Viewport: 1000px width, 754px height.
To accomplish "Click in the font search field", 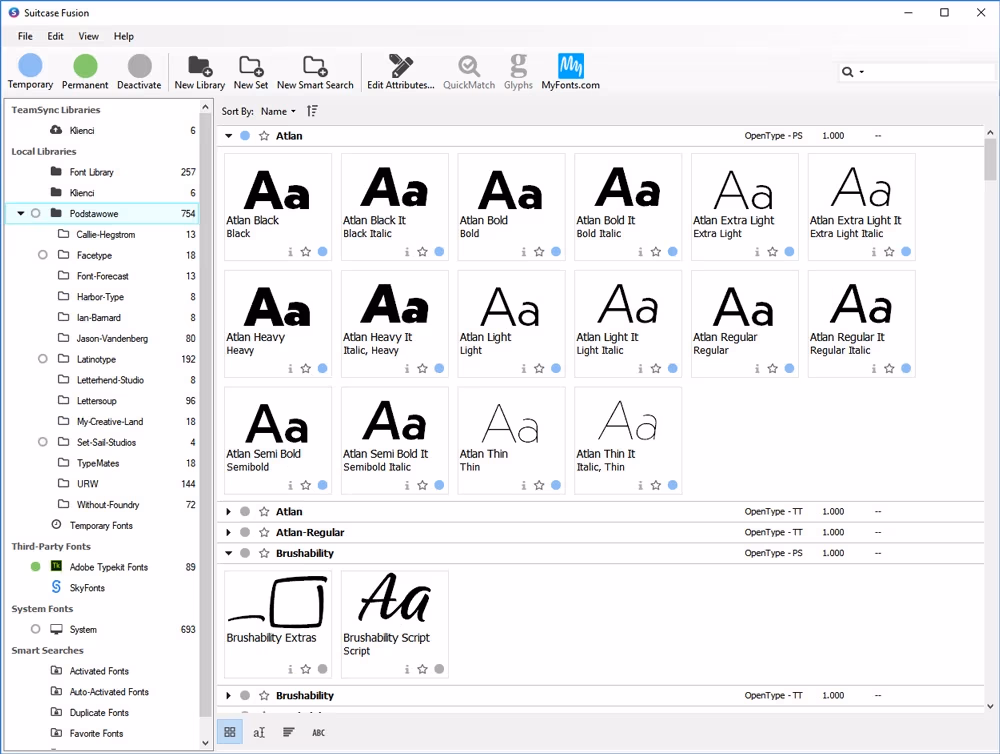I will pos(931,72).
